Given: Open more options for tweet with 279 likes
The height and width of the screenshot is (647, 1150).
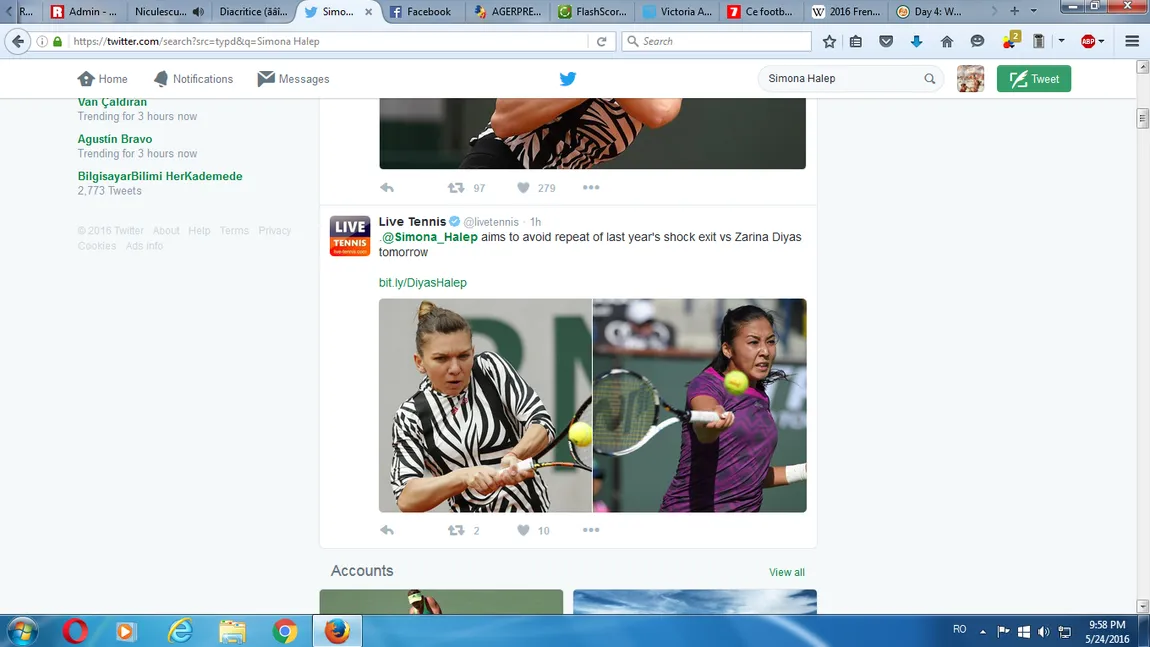Looking at the screenshot, I should pyautogui.click(x=591, y=188).
